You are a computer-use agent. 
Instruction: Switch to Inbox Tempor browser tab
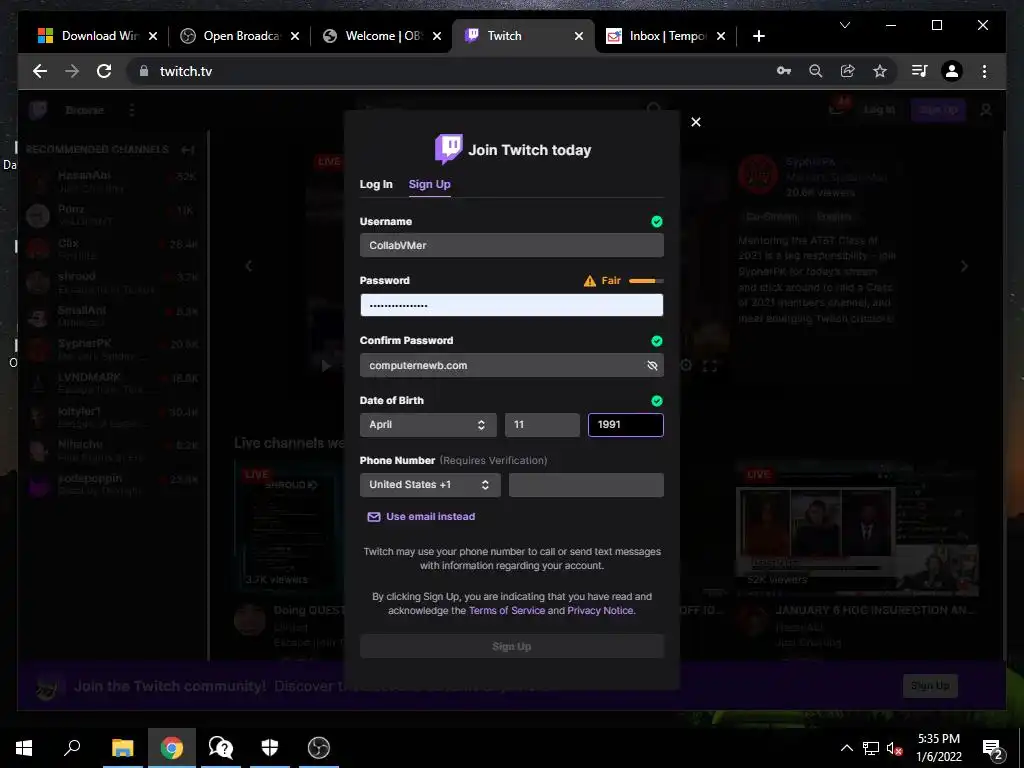point(666,36)
